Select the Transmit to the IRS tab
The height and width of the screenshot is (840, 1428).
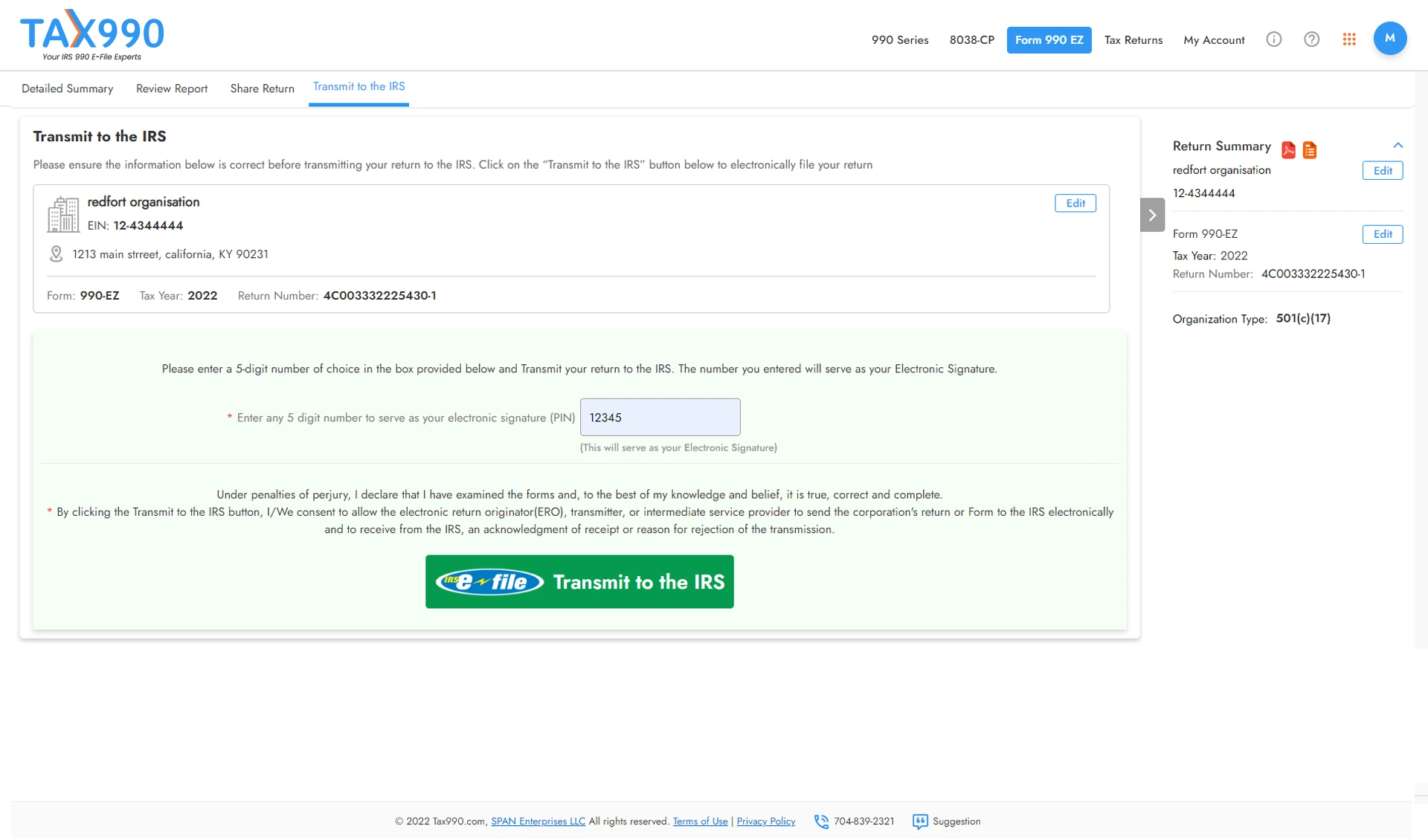point(359,87)
